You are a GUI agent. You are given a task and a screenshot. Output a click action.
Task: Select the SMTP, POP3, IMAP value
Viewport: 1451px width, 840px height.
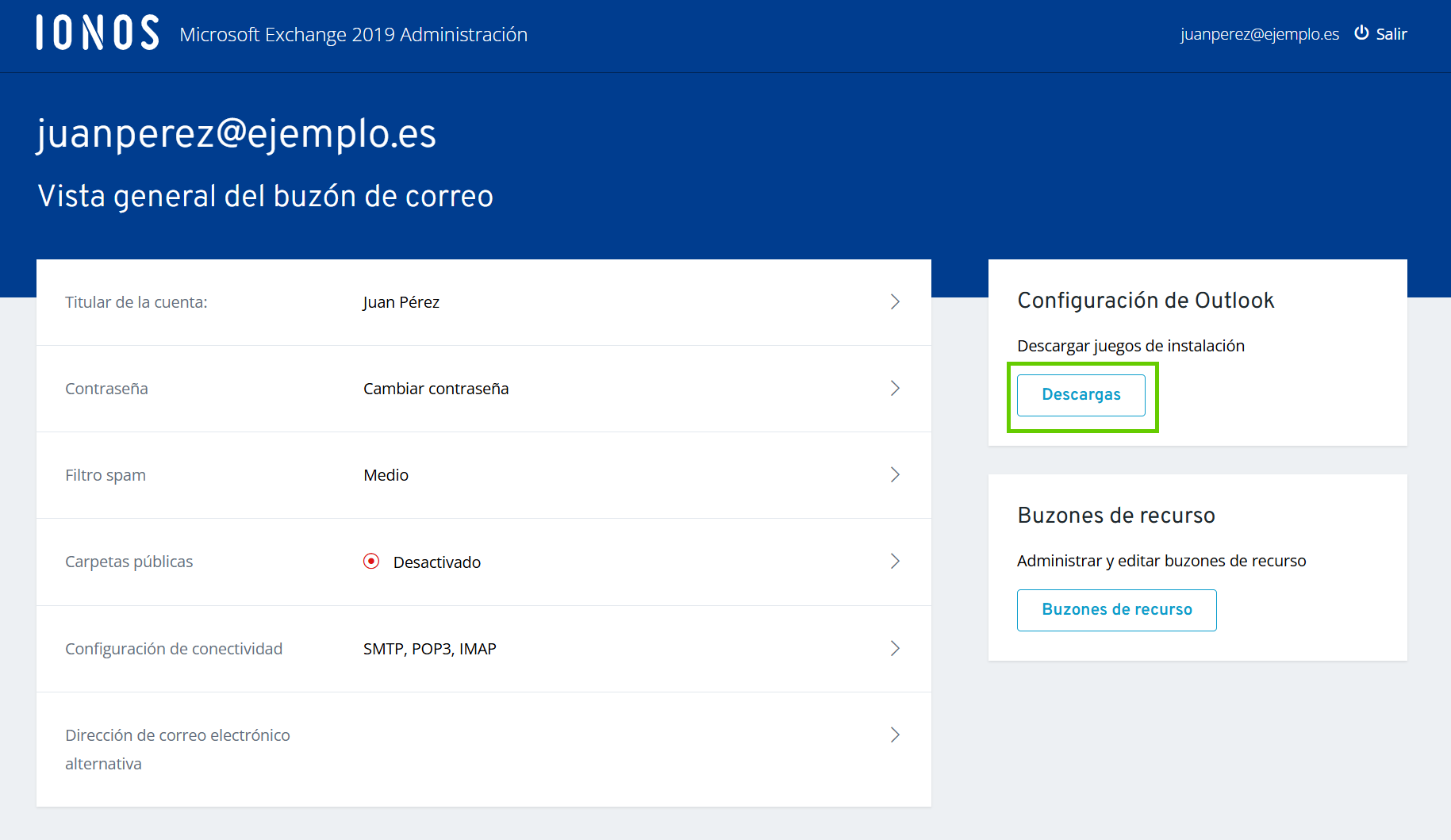click(430, 649)
